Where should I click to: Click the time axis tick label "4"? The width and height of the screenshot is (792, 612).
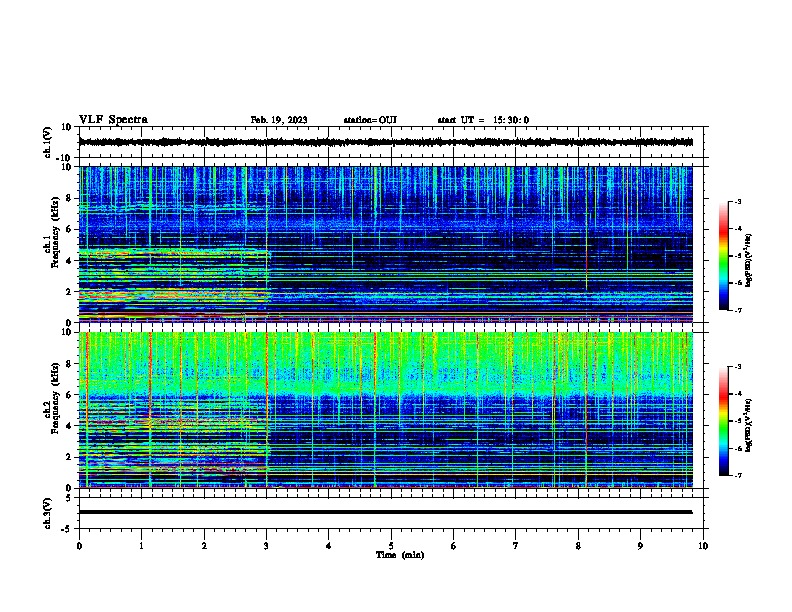(x=329, y=546)
